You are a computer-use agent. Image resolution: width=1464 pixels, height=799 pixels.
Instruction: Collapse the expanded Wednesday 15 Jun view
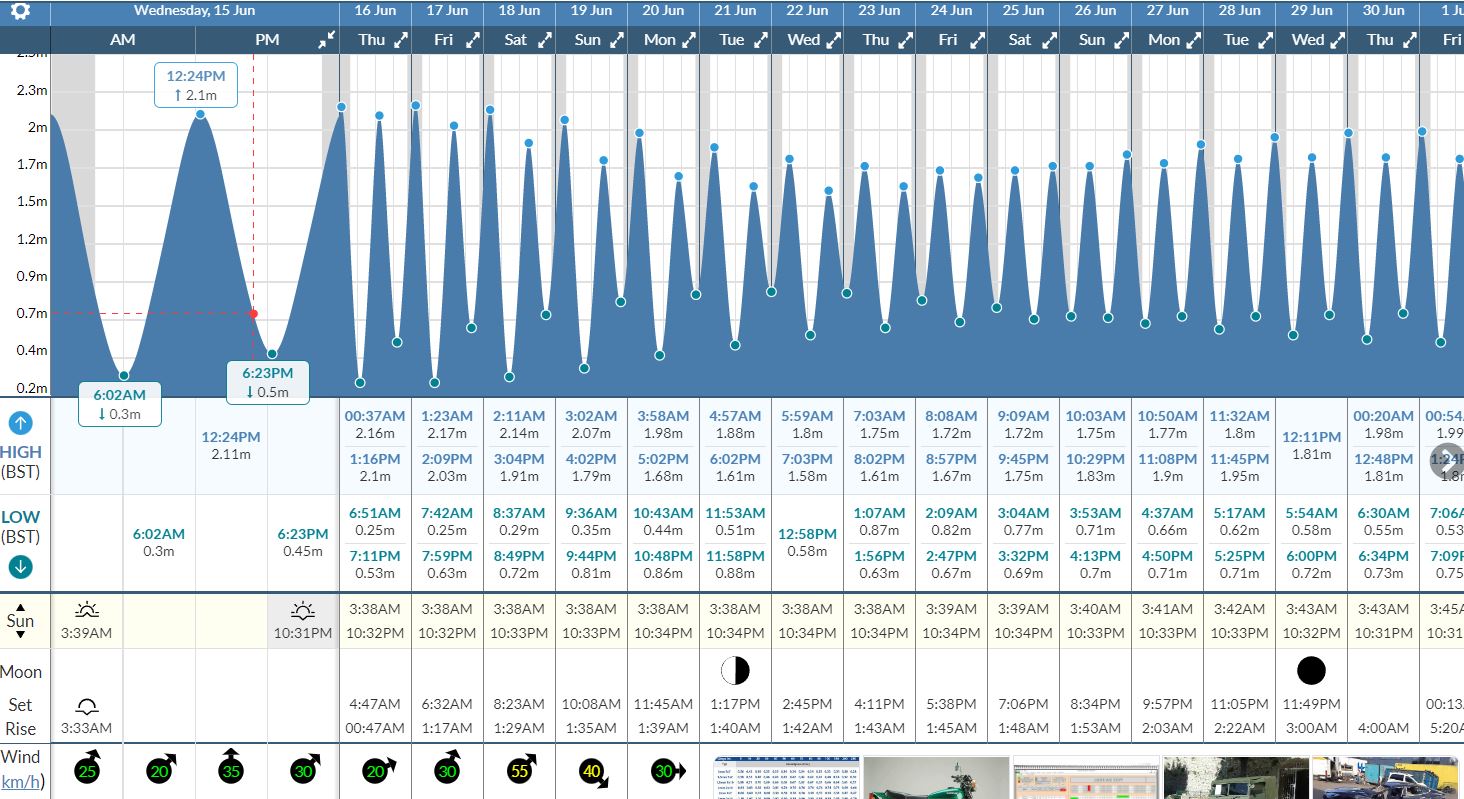[327, 40]
